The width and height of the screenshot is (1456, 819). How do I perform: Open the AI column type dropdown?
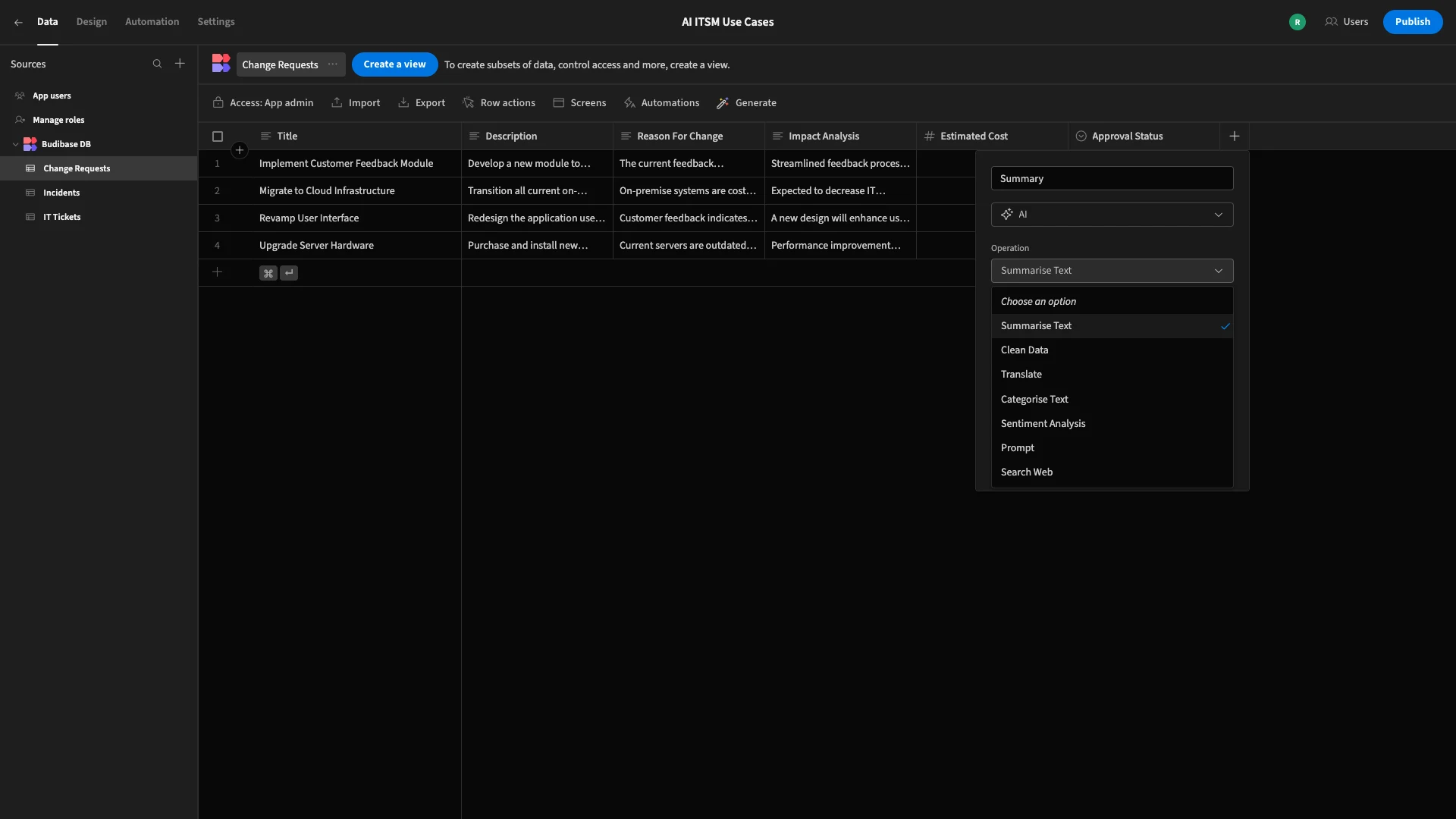pos(1112,215)
